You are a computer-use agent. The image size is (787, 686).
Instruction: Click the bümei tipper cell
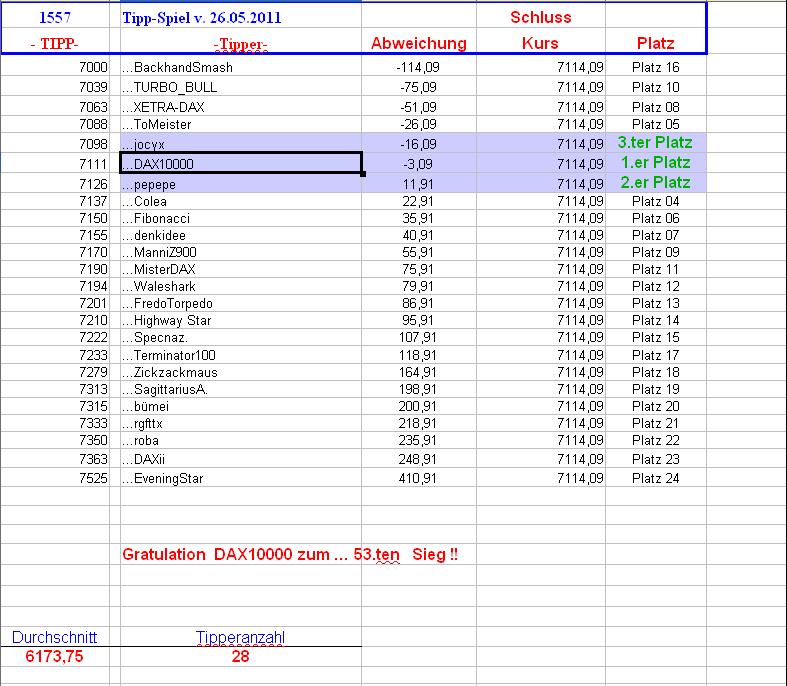241,406
